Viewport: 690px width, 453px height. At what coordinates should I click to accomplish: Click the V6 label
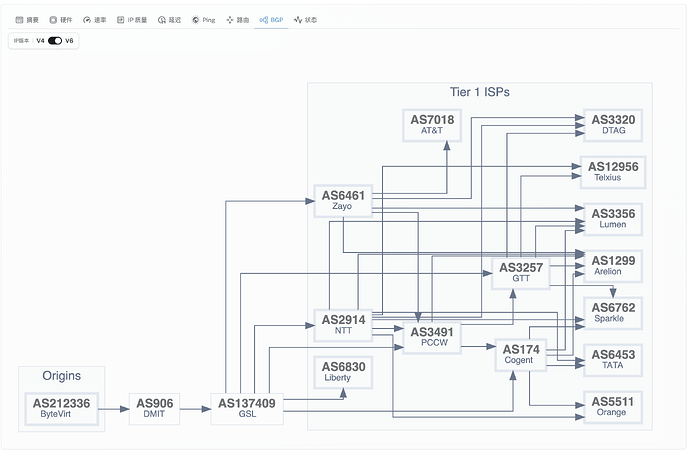(x=69, y=41)
